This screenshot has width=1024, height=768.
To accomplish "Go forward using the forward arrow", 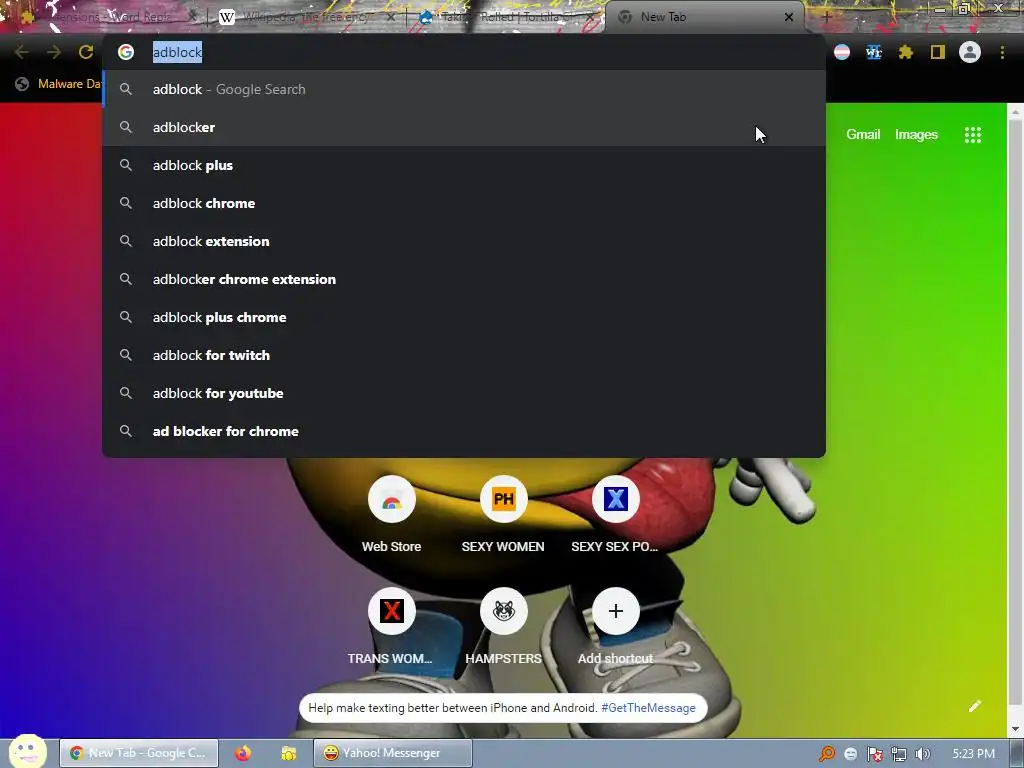I will (54, 52).
